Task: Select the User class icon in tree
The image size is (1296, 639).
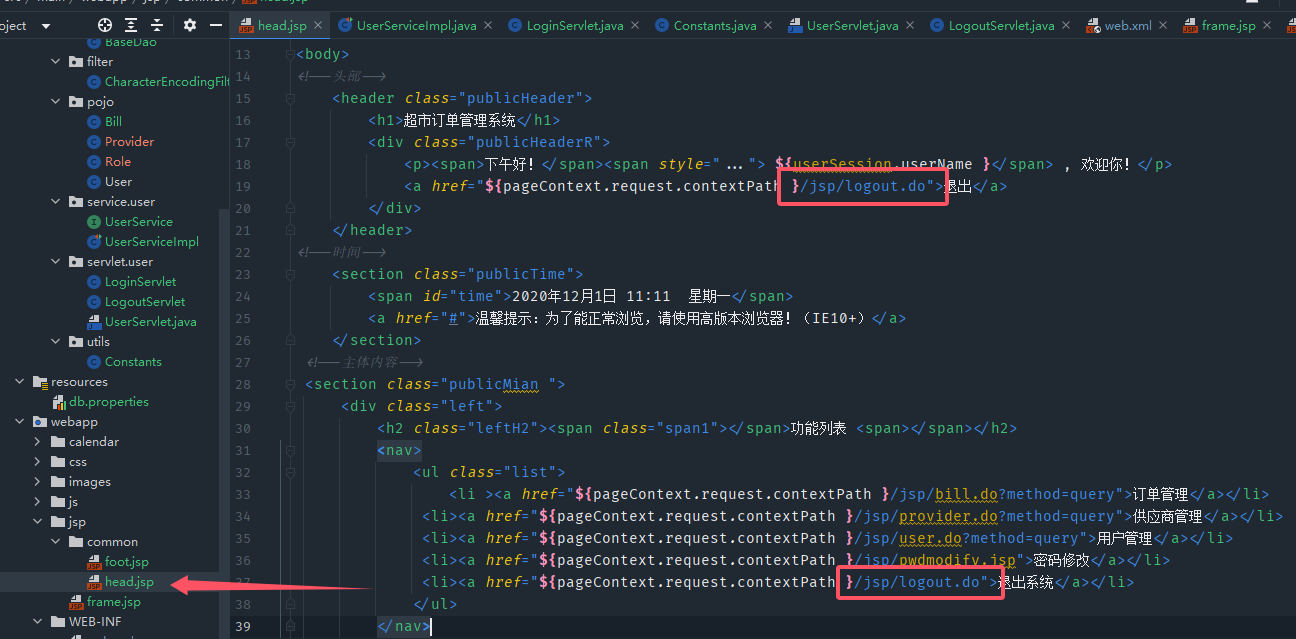Action: tap(95, 182)
